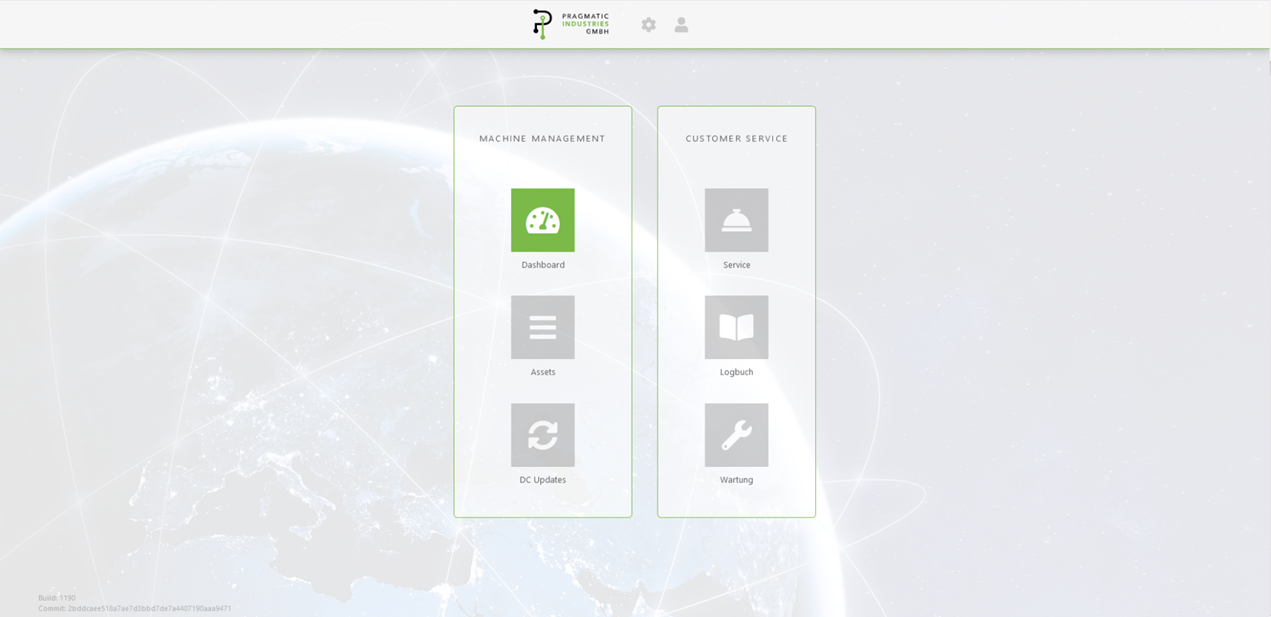Click the Customer Service panel heading
The height and width of the screenshot is (617, 1271).
pyautogui.click(x=737, y=139)
